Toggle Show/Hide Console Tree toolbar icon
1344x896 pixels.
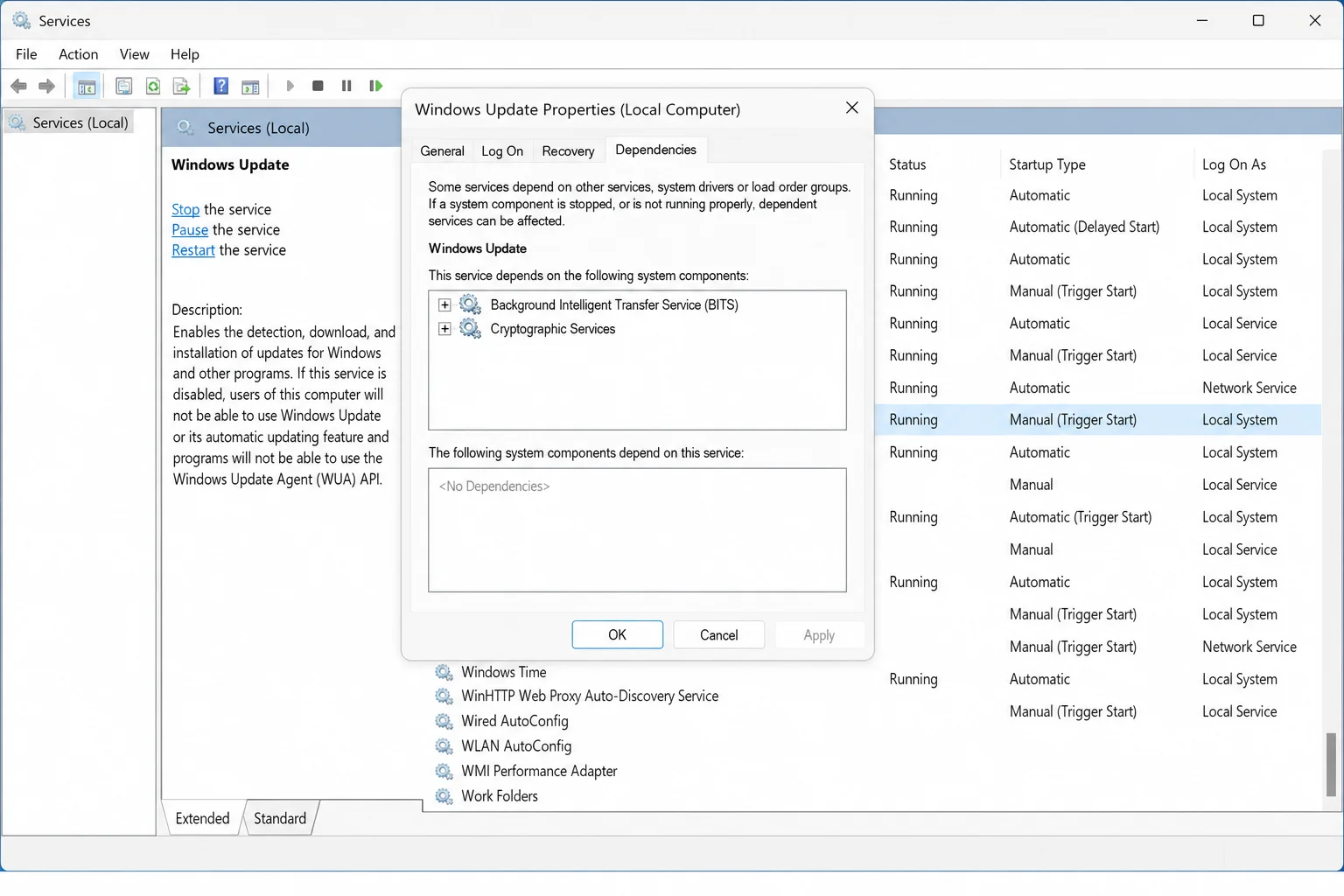click(x=87, y=87)
